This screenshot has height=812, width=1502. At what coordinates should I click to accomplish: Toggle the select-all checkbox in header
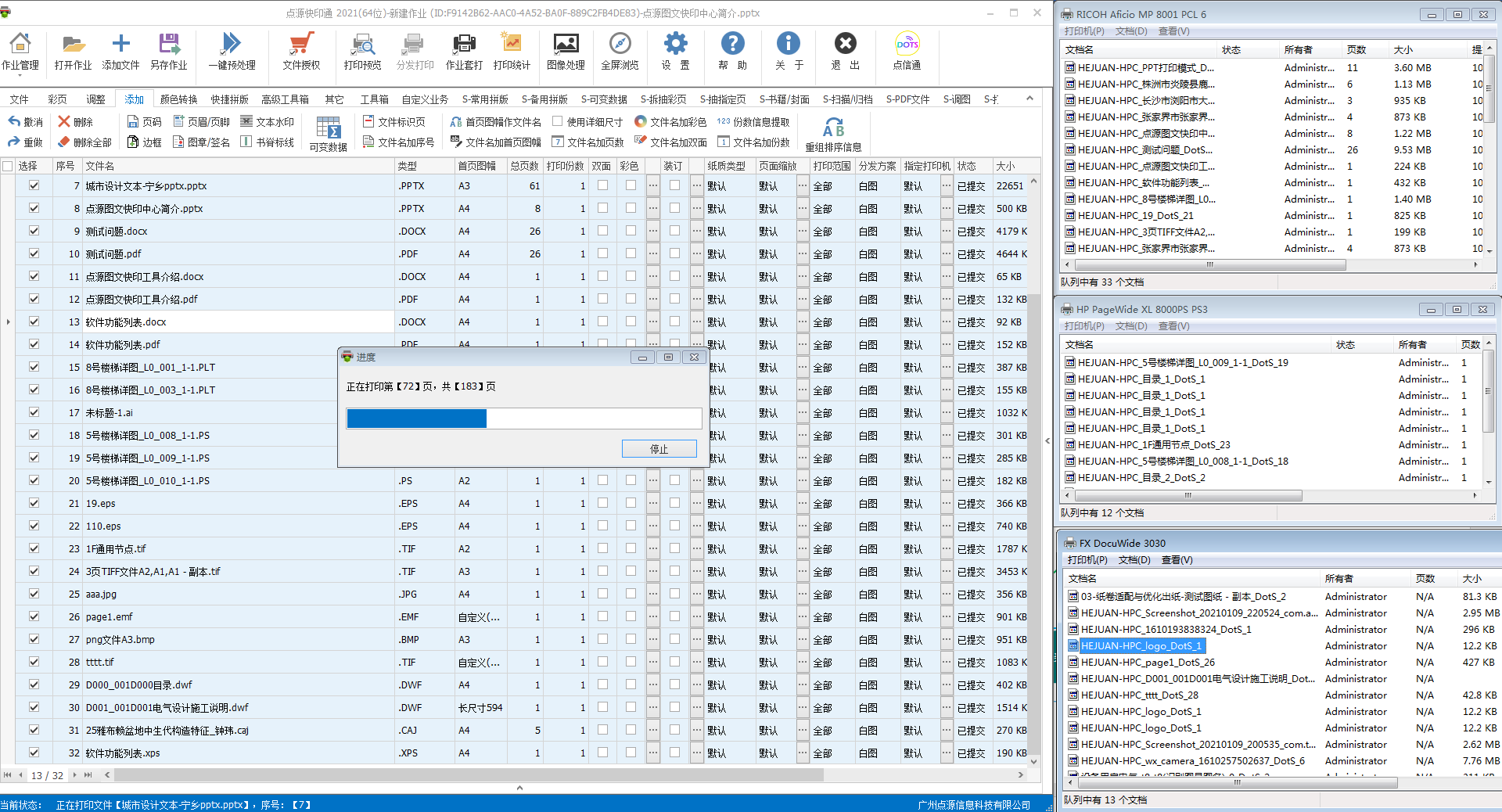click(8, 166)
